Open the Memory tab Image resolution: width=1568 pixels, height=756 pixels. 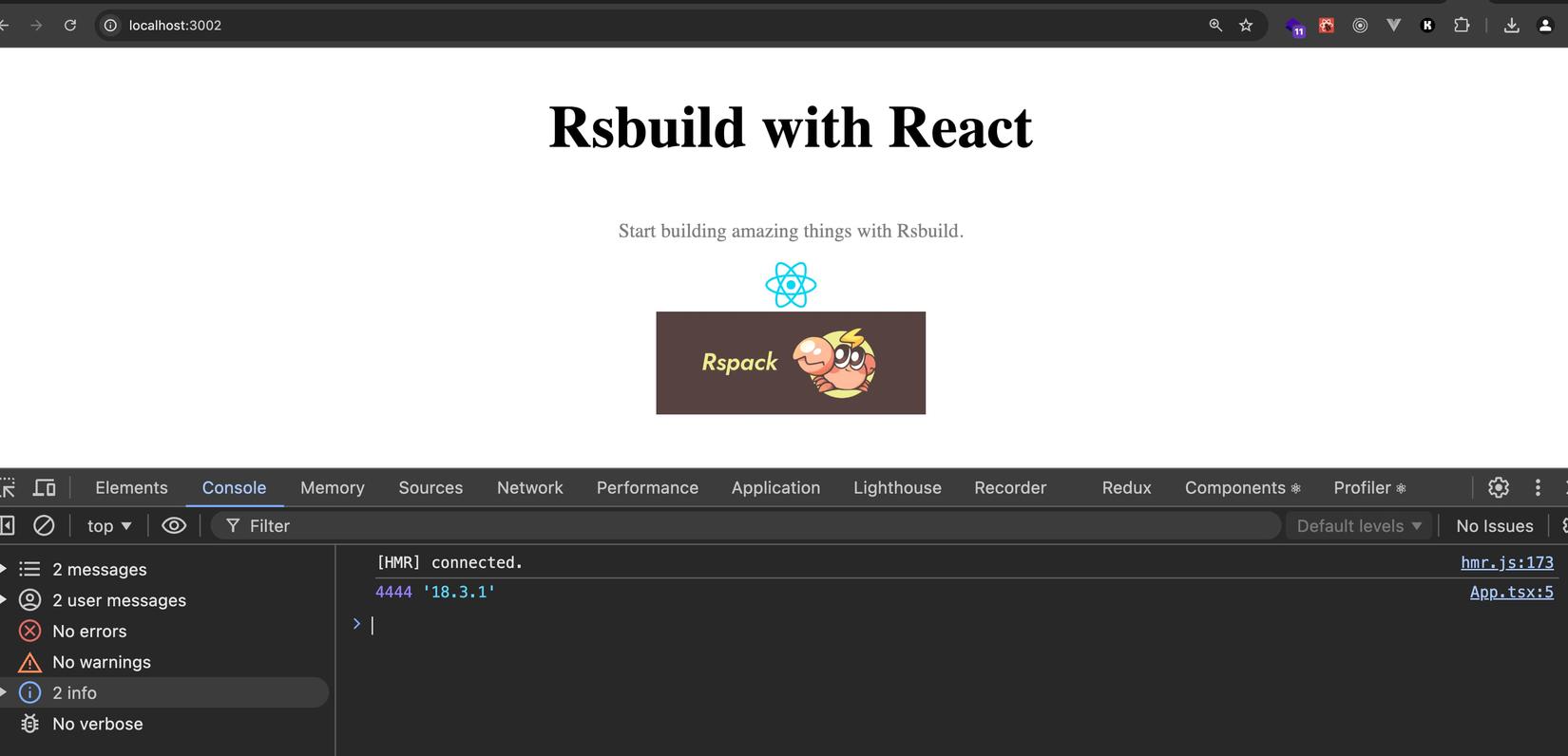[x=333, y=487]
